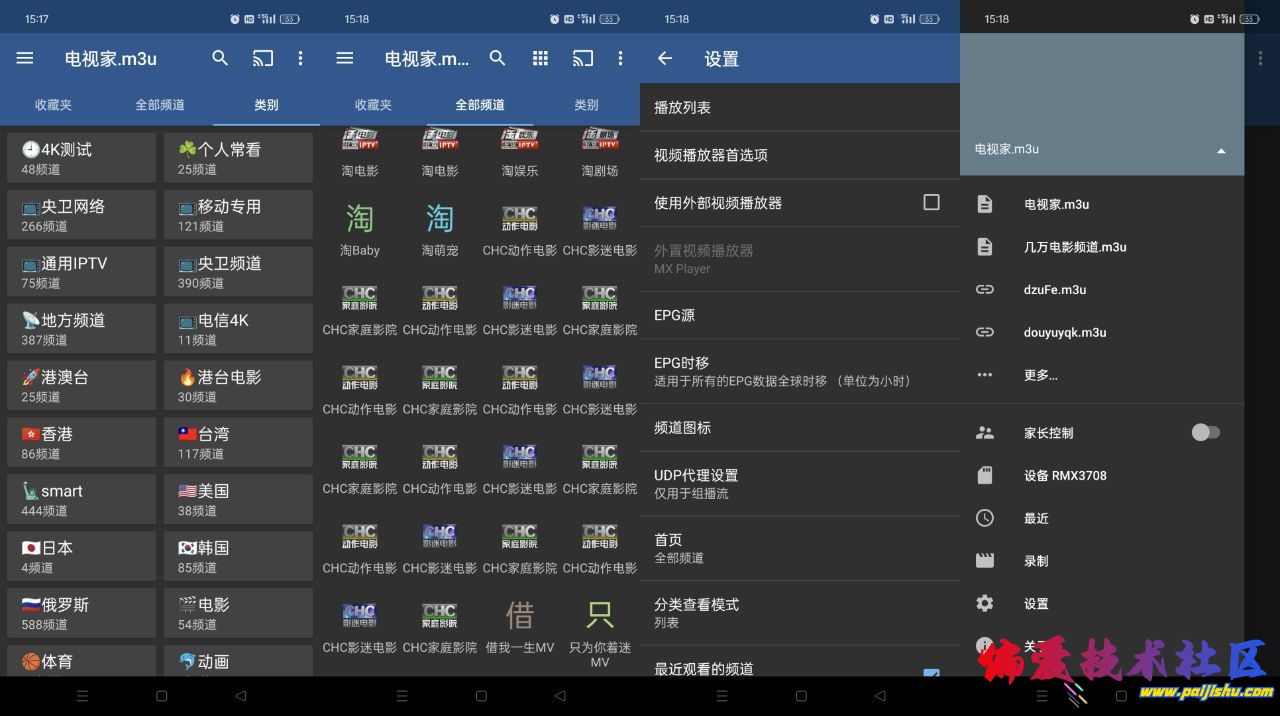Toggle 最近观看的频道 checkbox
Screen dimensions: 1280x716
(931, 673)
